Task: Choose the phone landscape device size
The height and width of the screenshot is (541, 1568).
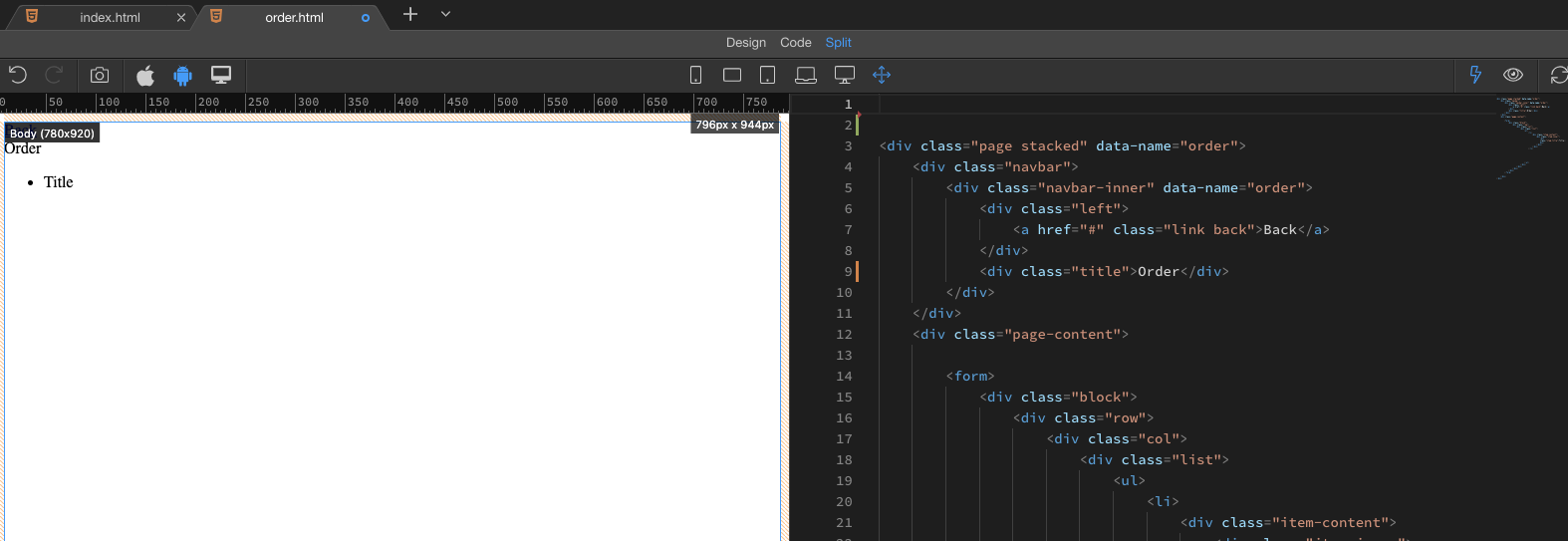Action: [x=732, y=75]
